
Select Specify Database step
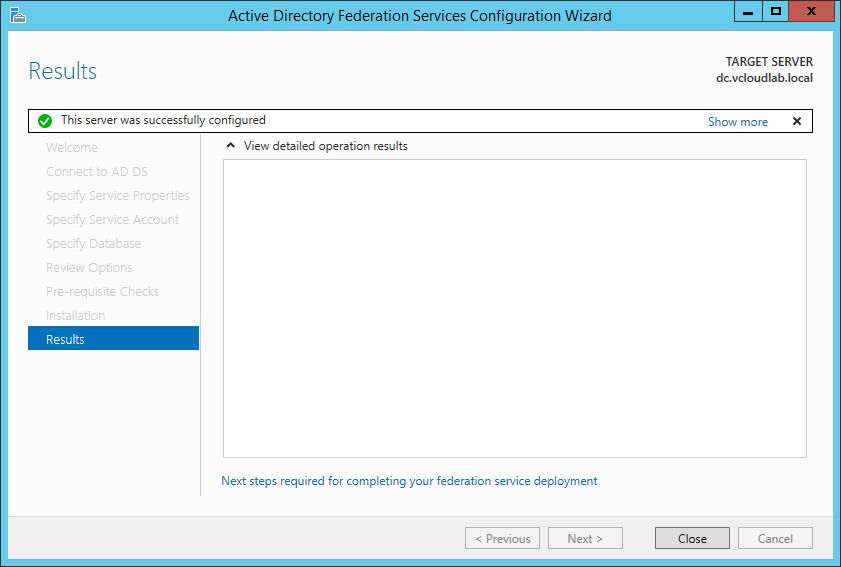coord(93,244)
